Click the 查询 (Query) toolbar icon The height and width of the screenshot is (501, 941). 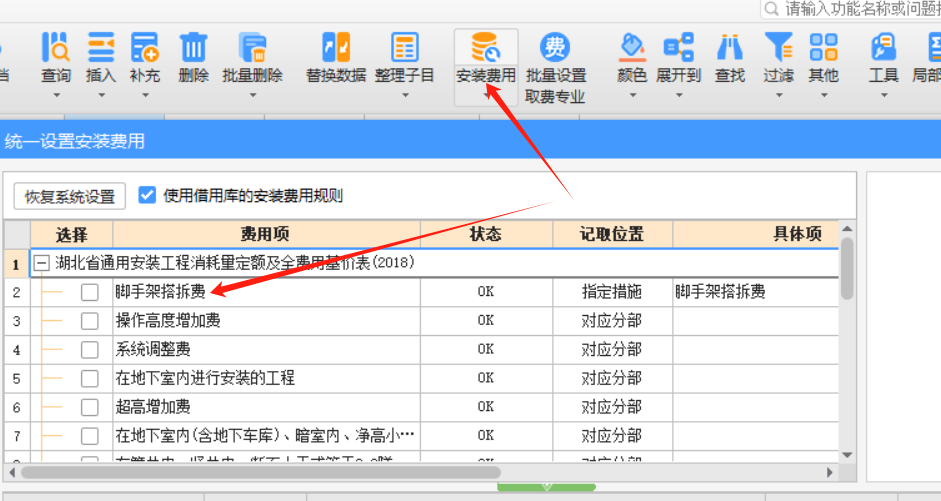55,48
